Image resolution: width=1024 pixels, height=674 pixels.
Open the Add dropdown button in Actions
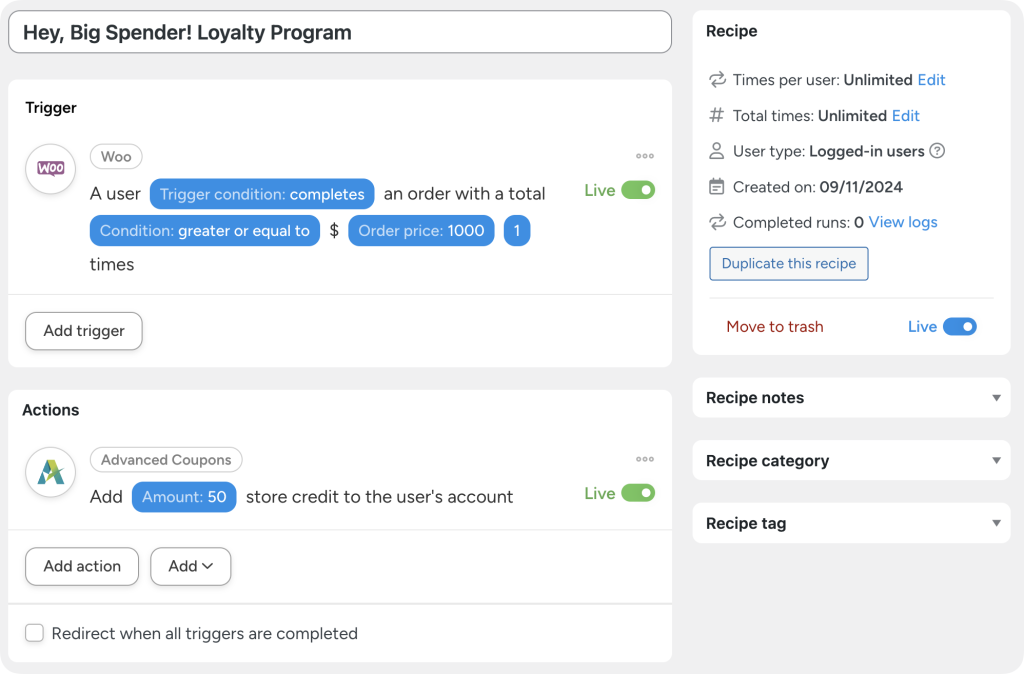(190, 566)
